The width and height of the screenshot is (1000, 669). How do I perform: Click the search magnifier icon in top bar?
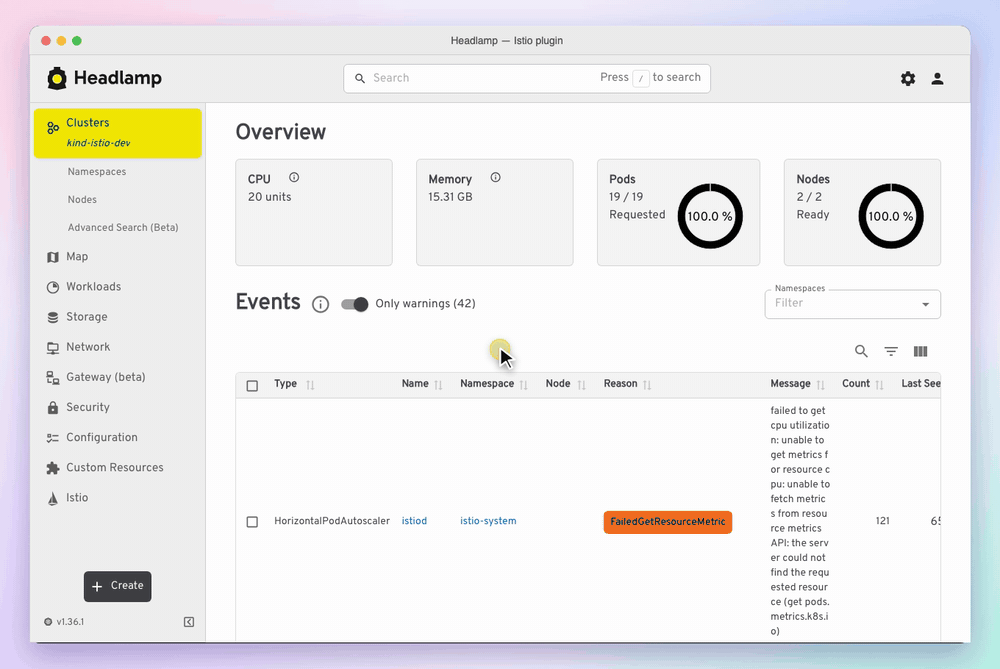coord(360,78)
